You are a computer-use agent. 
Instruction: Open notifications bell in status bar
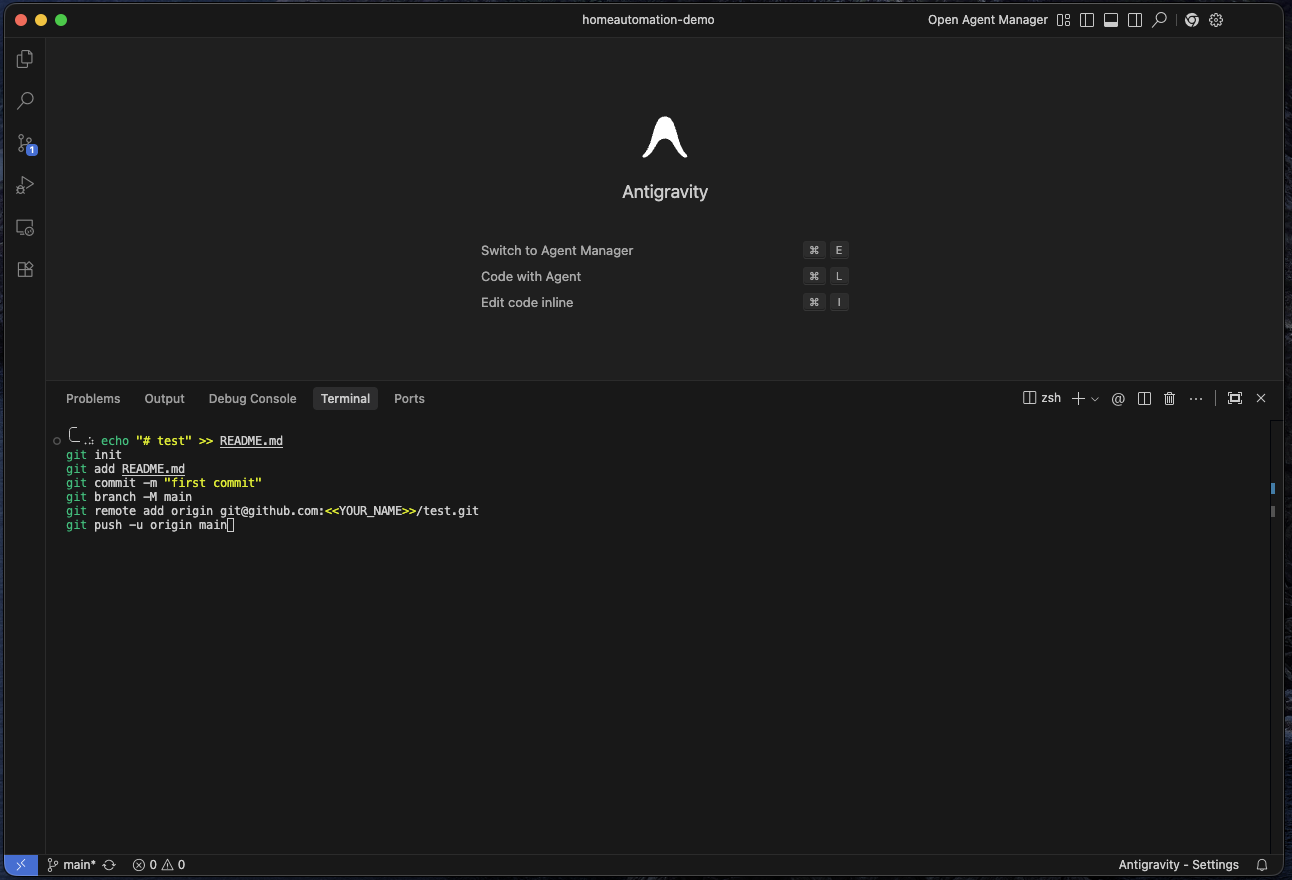[x=1262, y=865]
